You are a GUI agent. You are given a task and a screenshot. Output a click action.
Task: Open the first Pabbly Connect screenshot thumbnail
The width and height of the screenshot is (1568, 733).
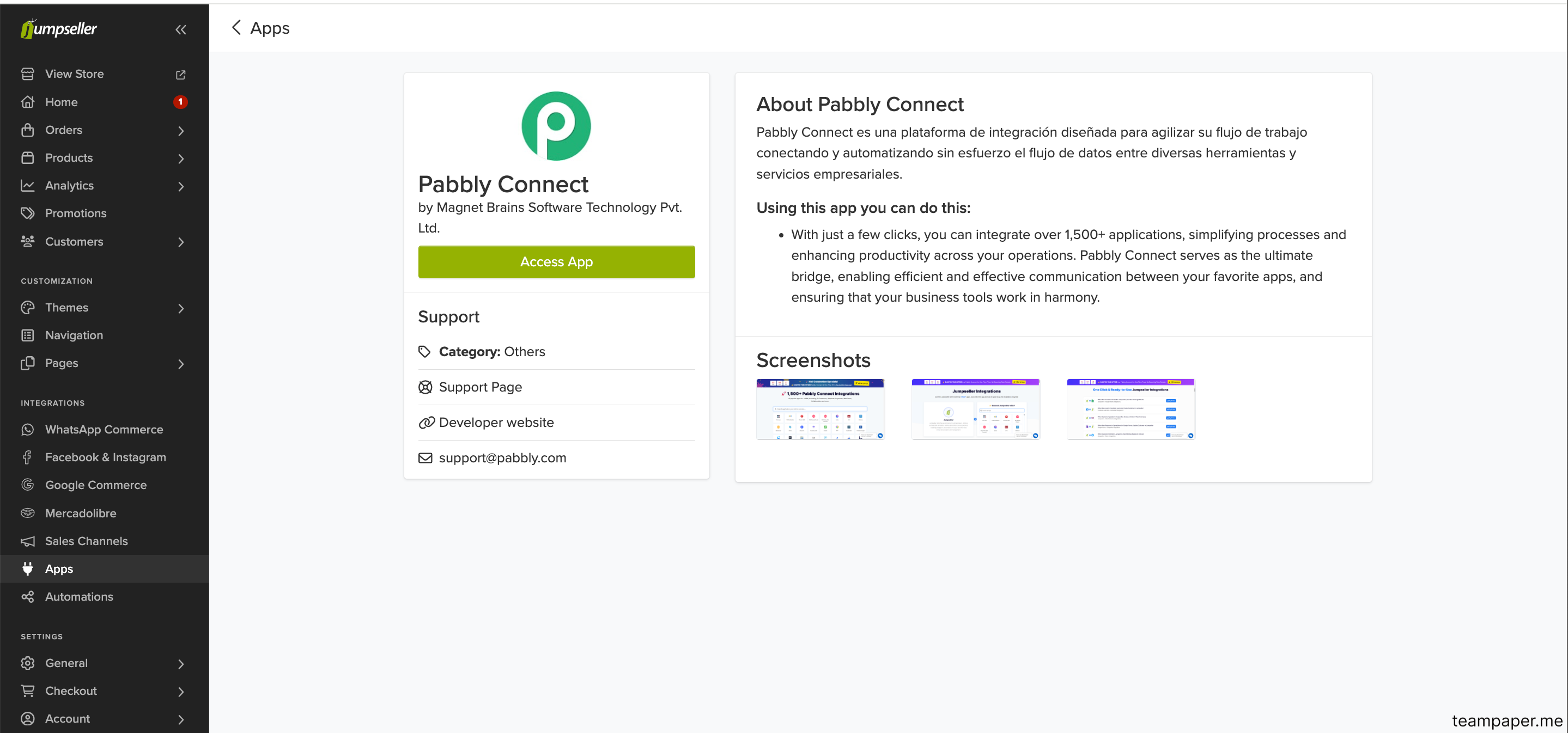pos(820,409)
